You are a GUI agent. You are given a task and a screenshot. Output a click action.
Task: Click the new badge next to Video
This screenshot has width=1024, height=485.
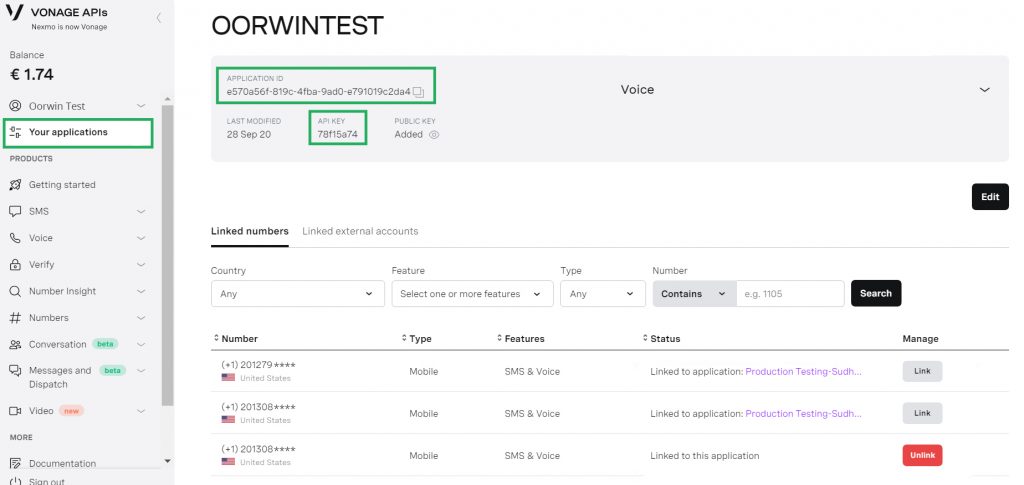(72, 411)
